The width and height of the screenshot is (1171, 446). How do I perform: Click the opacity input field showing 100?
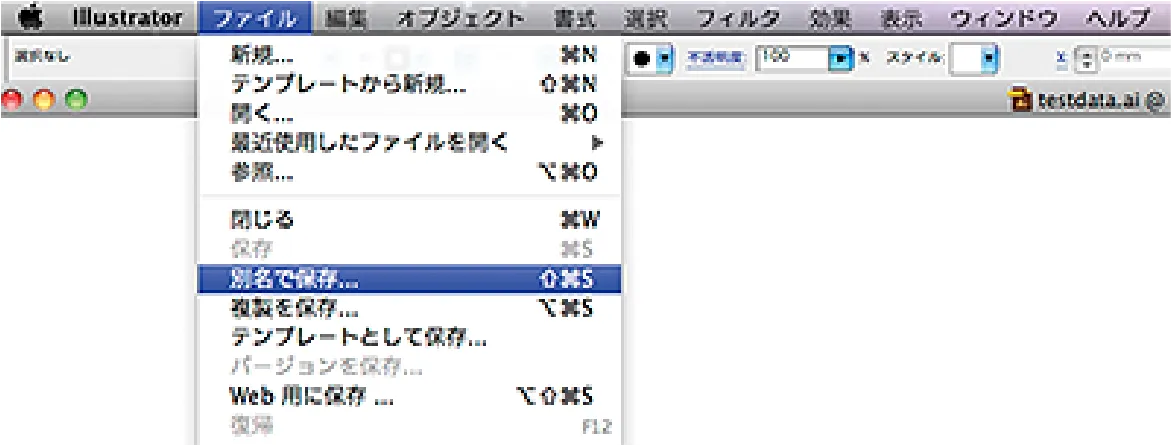[793, 58]
